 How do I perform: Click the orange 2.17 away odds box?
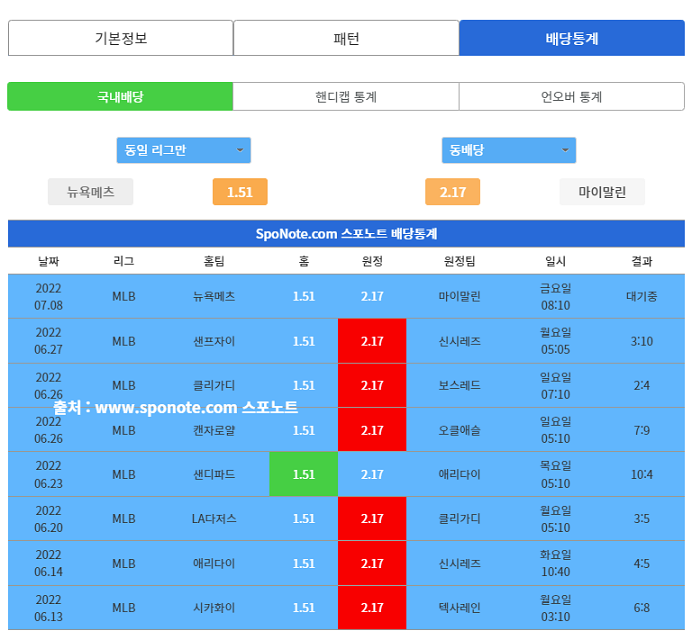(x=452, y=192)
